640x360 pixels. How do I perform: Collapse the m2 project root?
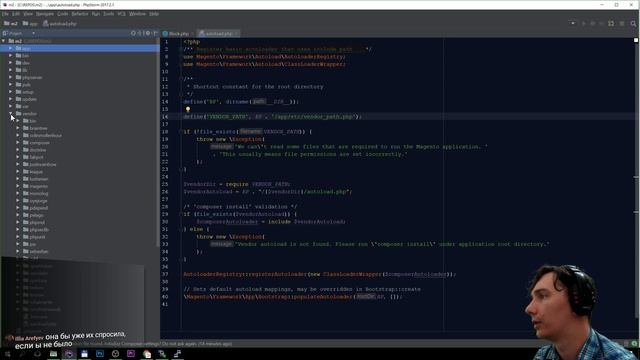(4, 41)
